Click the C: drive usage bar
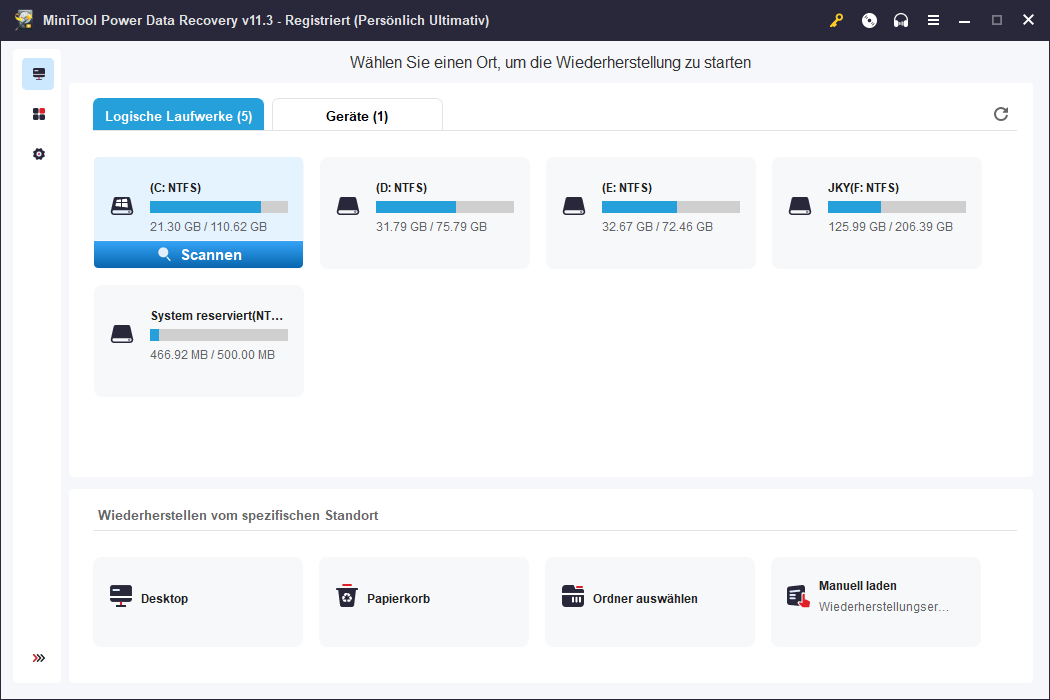Image resolution: width=1050 pixels, height=700 pixels. pos(219,207)
